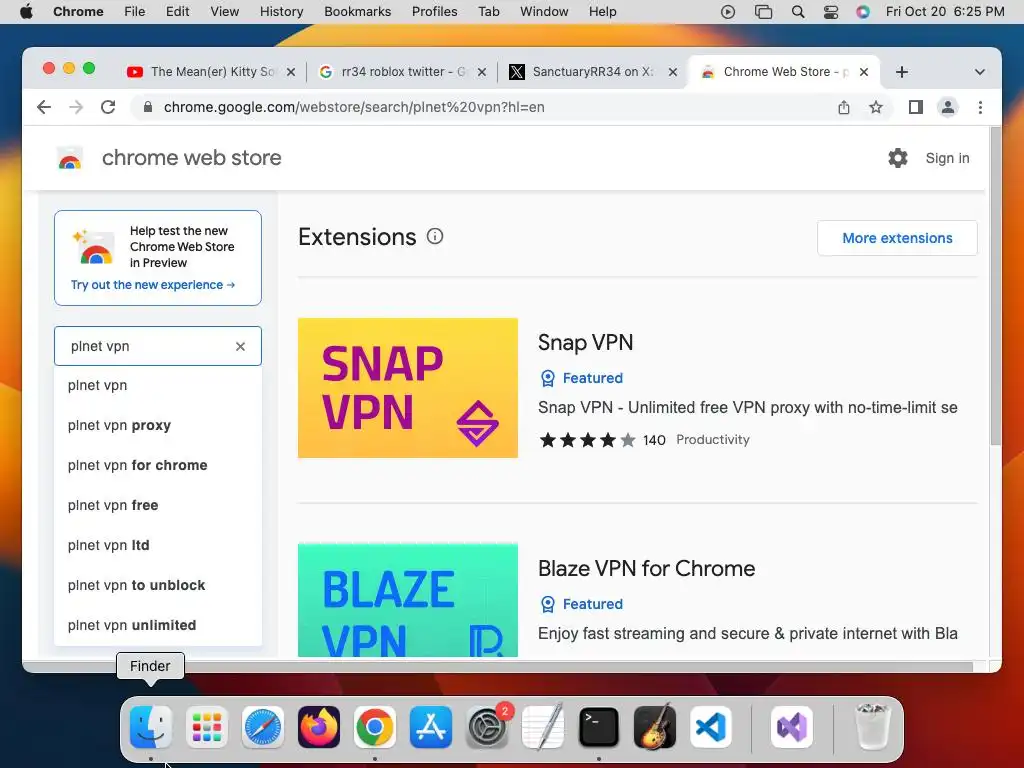
Task: Click the Featured badge under Blaze VPN
Action: [582, 604]
